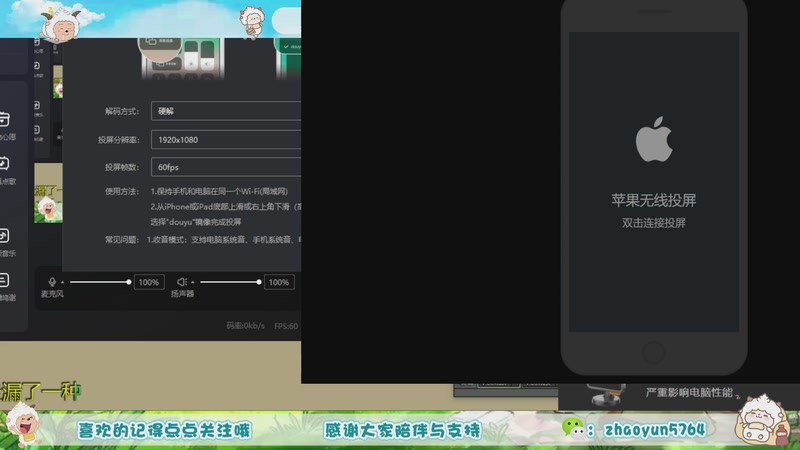This screenshot has width=800, height=450.
Task: Select the speaker 100% volume value box
Action: tap(279, 282)
